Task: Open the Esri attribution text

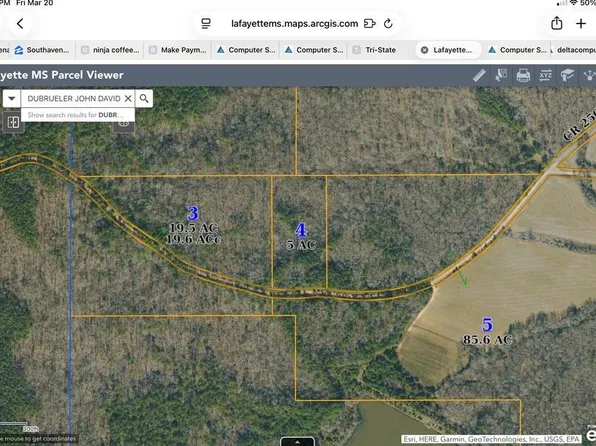Action: pos(491,439)
